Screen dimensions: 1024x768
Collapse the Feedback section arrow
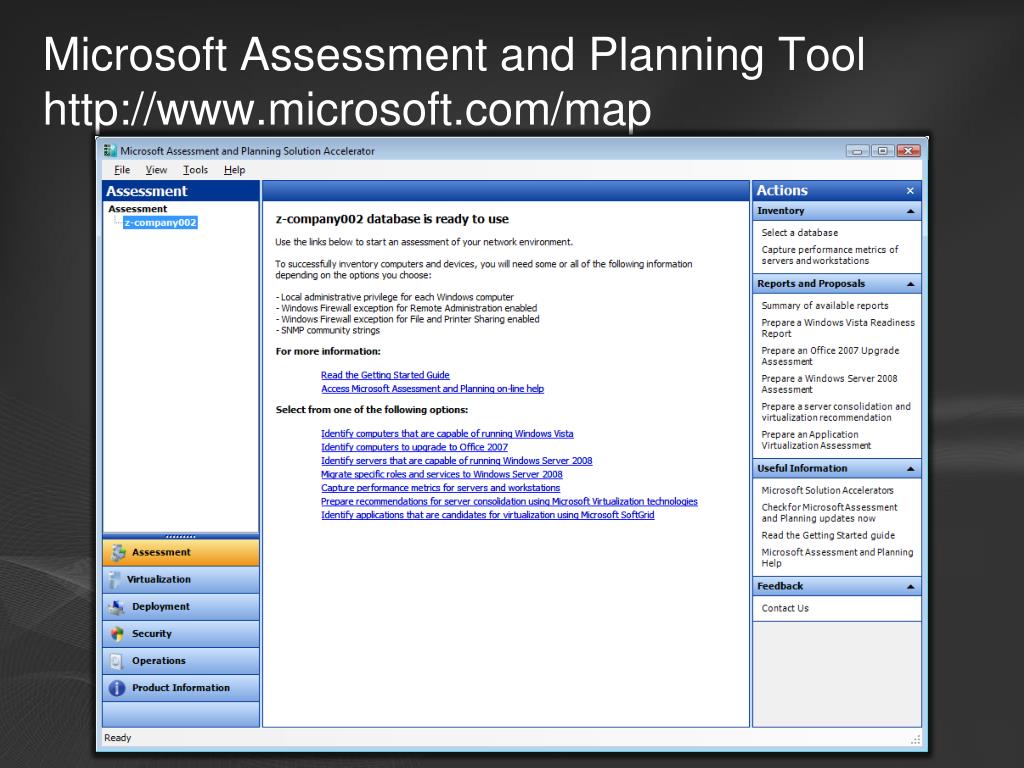[910, 586]
